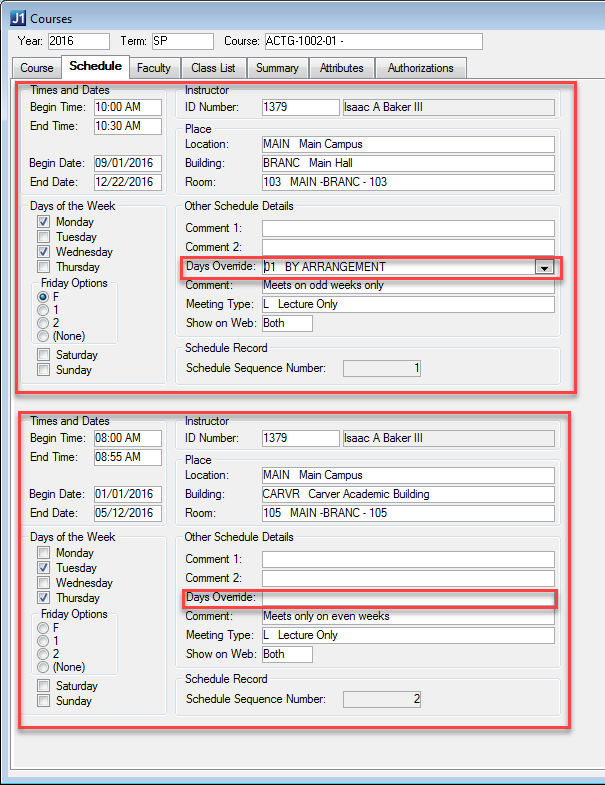The height and width of the screenshot is (785, 605).
Task: Click the End Time field 08:55 AM
Action: tap(128, 457)
